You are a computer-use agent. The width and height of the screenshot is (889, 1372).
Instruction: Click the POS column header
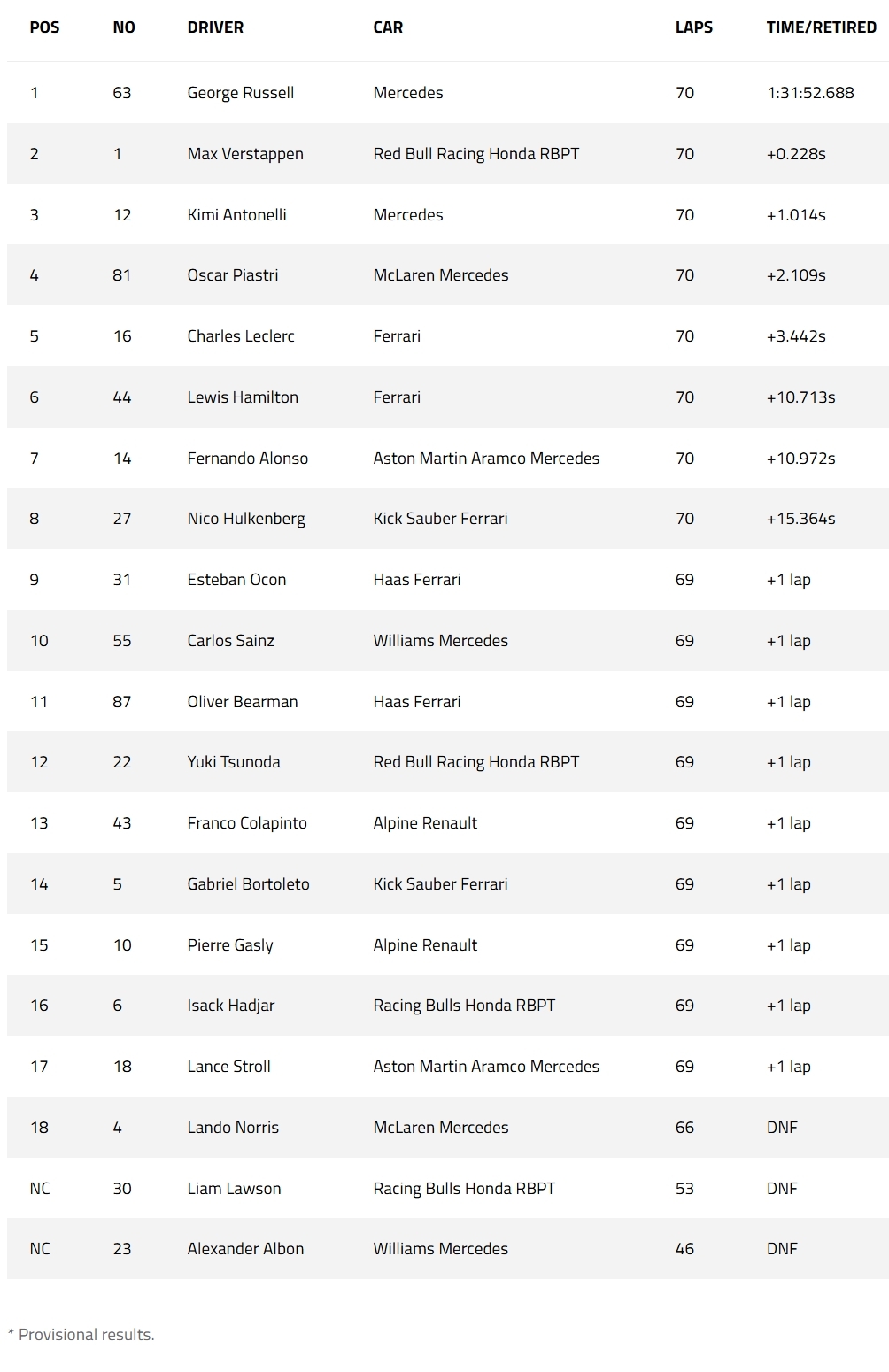[44, 27]
